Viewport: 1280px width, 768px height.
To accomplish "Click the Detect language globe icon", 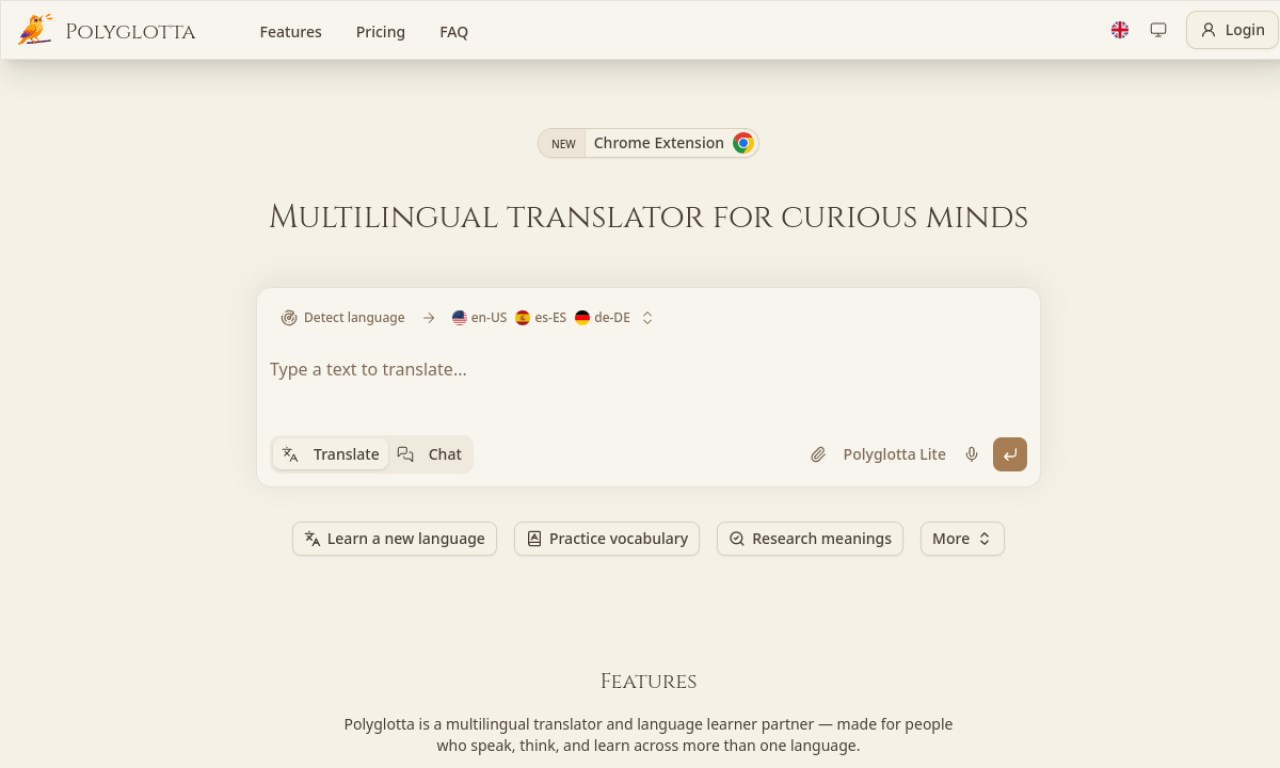I will [288, 317].
